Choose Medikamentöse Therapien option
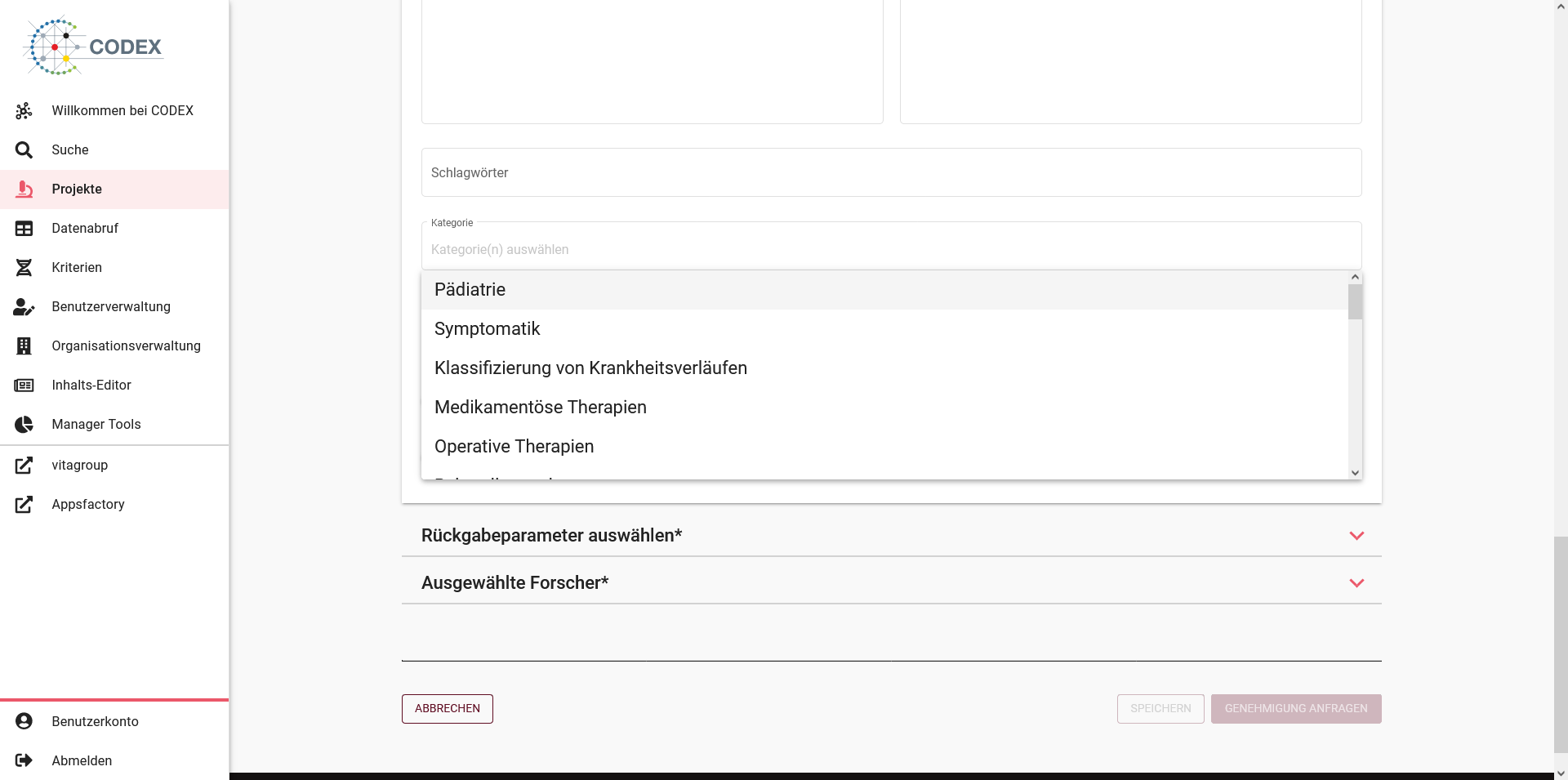The height and width of the screenshot is (780, 1568). click(x=884, y=408)
